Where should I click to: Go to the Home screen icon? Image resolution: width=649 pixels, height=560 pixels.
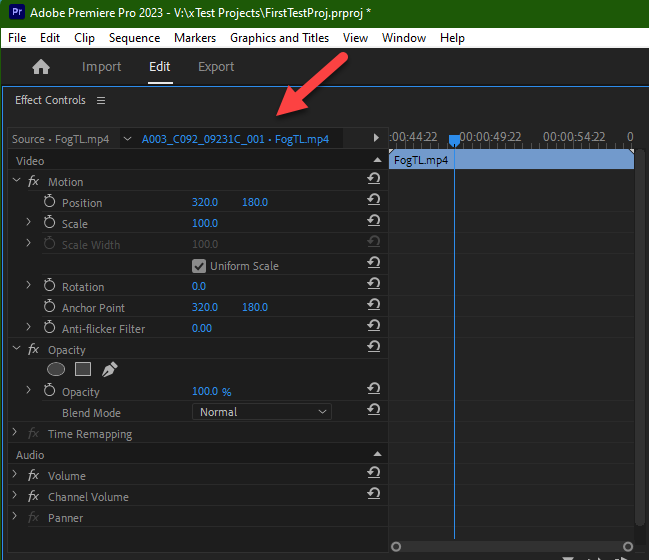(x=41, y=67)
